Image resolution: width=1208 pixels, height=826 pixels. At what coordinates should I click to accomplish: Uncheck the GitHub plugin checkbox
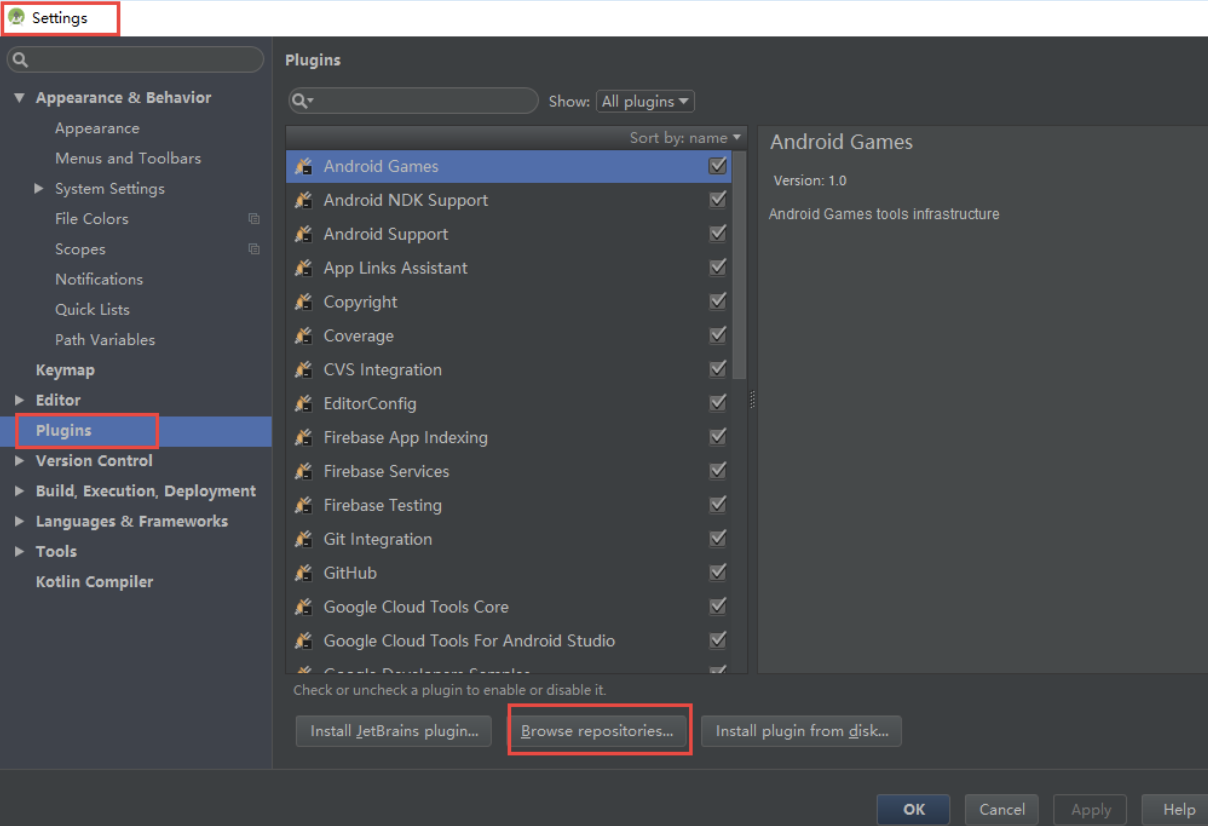(717, 573)
